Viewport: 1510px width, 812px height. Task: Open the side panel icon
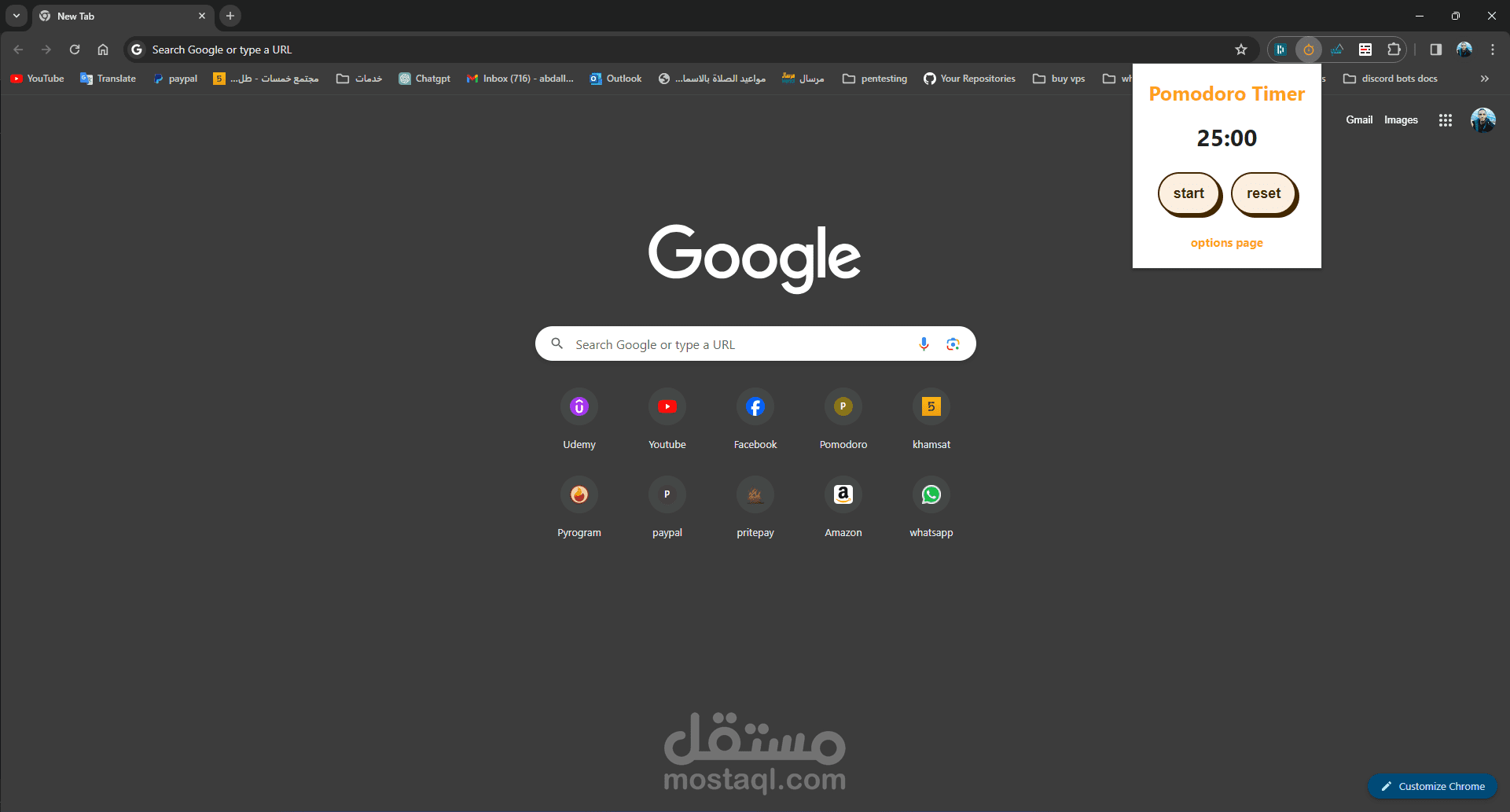pos(1435,49)
